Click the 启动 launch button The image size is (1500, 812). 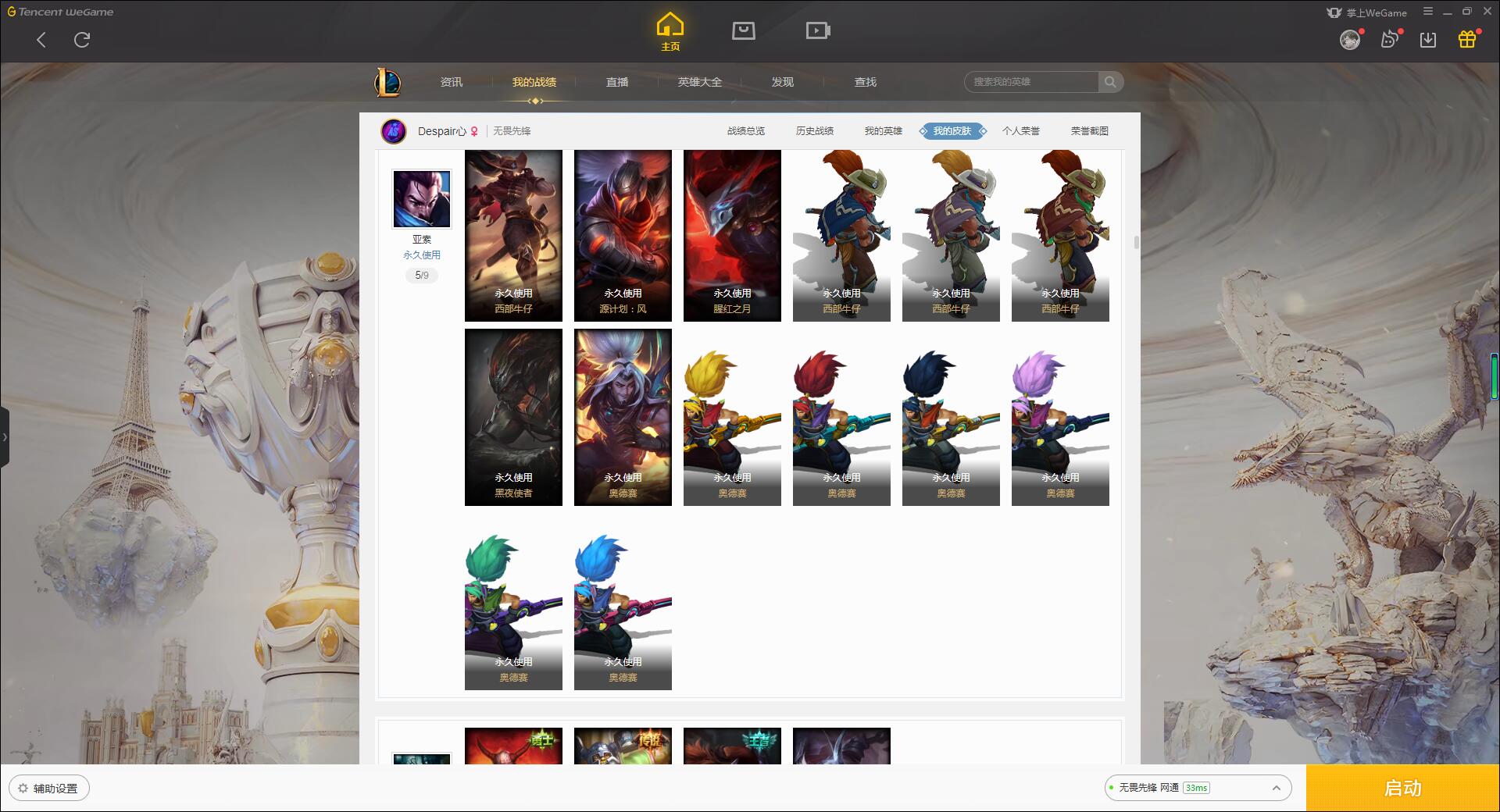coord(1402,789)
